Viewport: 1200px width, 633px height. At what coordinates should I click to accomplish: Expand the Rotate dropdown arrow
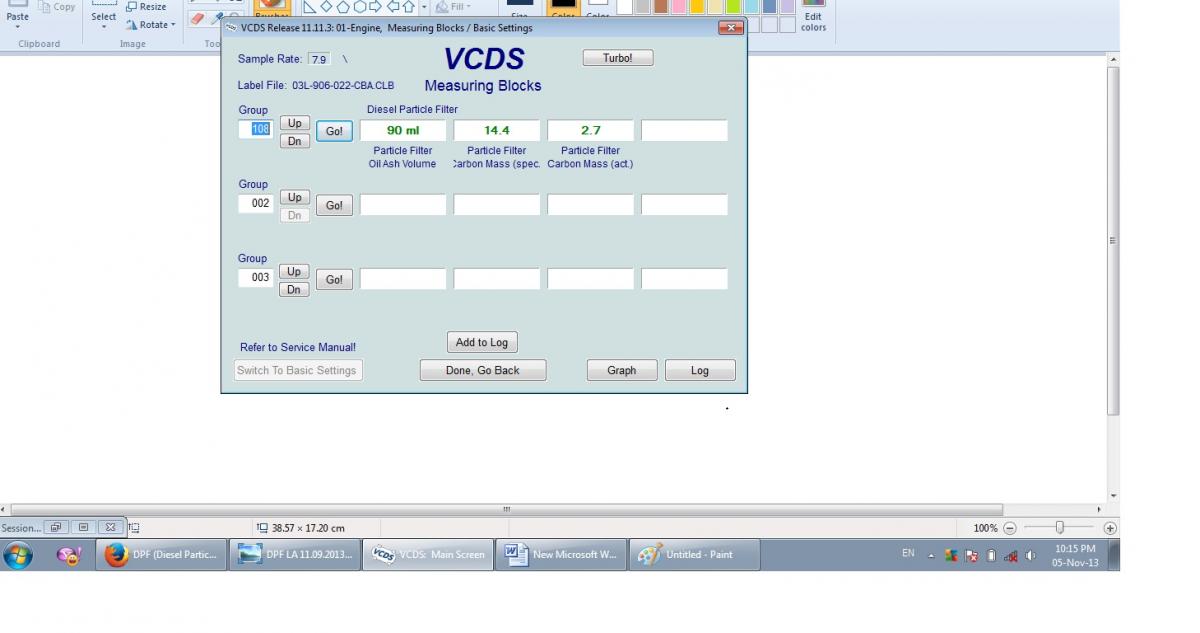[173, 25]
